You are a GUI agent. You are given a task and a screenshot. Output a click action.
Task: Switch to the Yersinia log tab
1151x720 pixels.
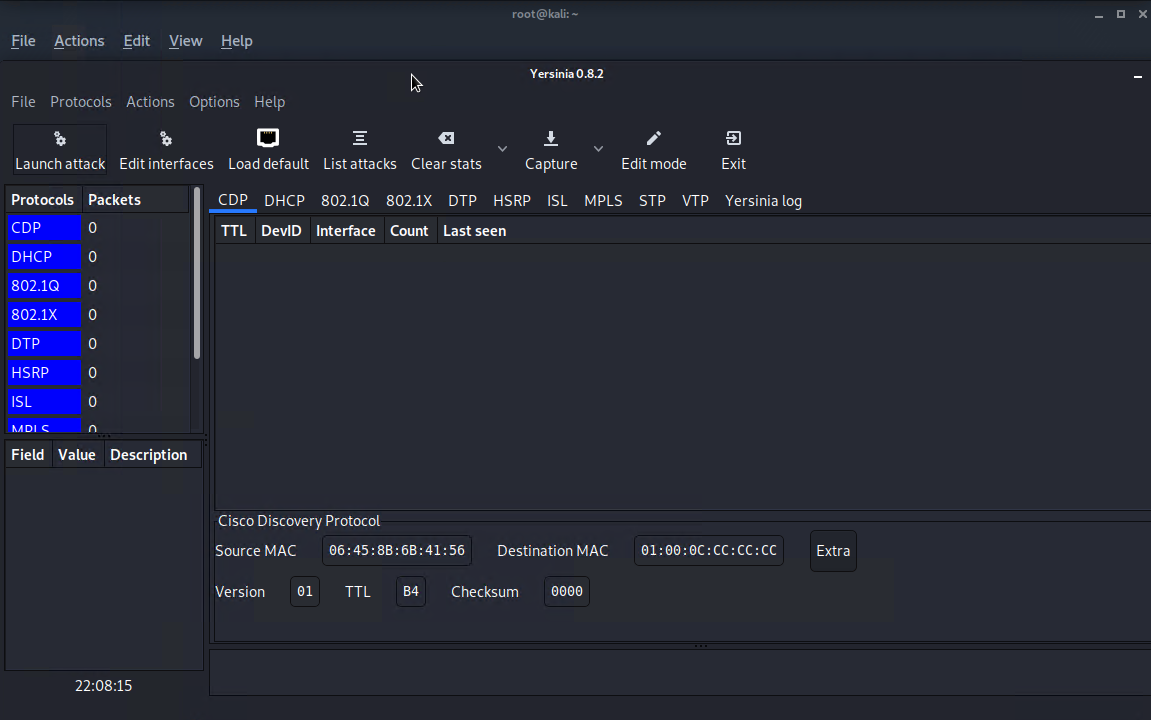coord(763,201)
